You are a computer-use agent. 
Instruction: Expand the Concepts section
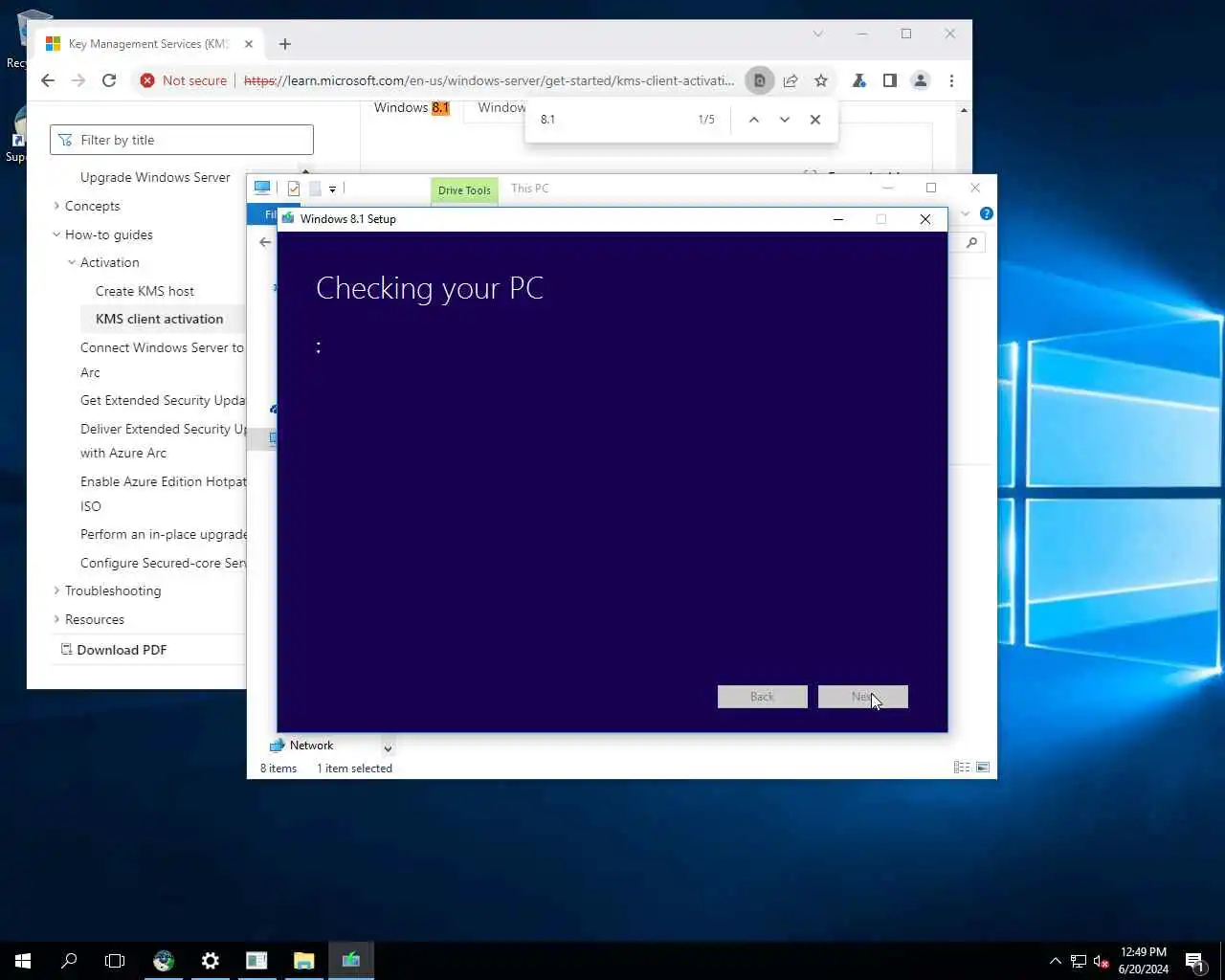[56, 206]
